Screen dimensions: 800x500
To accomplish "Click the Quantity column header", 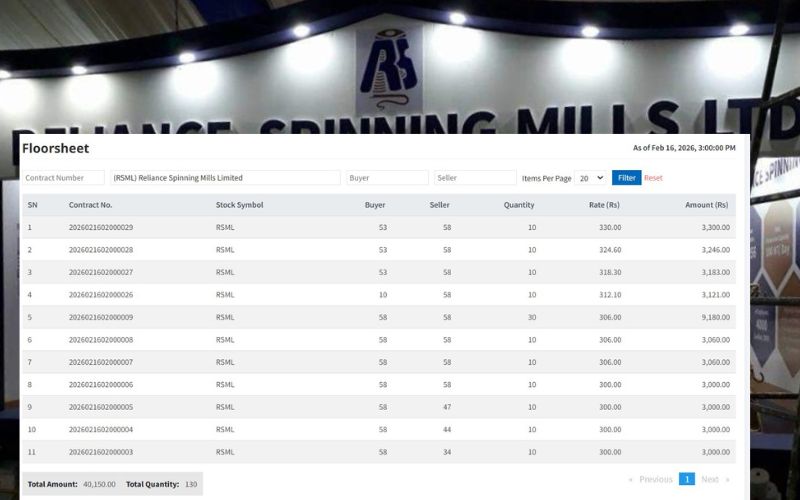I will (519, 205).
